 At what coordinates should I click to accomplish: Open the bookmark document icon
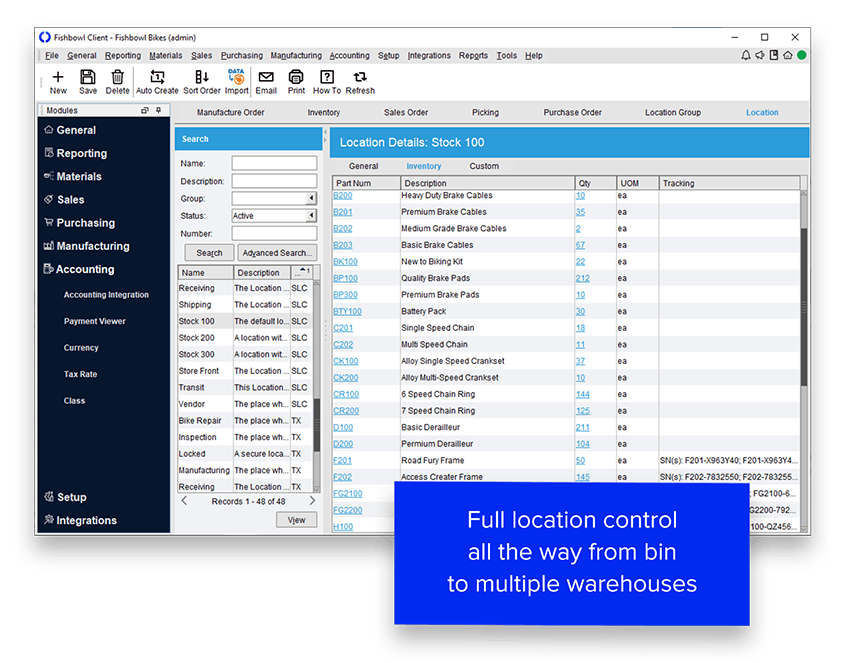point(774,55)
